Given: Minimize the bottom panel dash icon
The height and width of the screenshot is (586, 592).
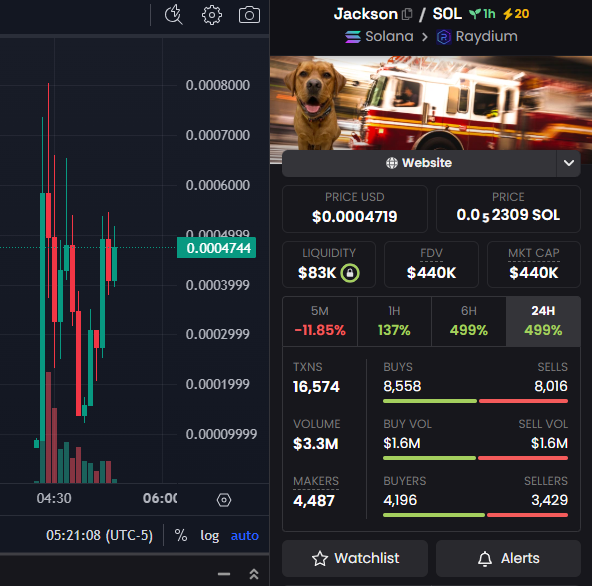Looking at the screenshot, I should (224, 574).
